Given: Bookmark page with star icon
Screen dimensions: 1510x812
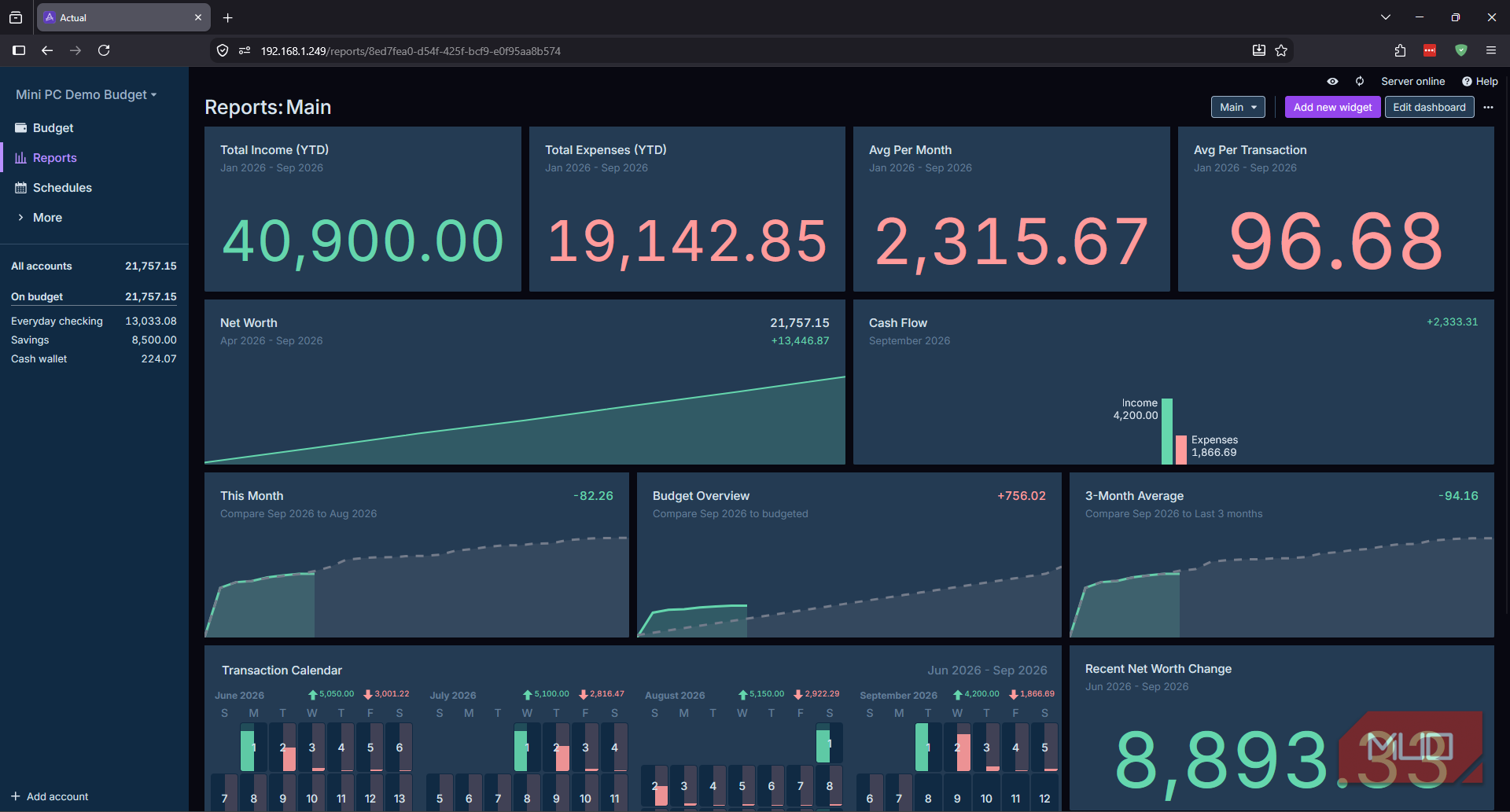Looking at the screenshot, I should point(1281,50).
